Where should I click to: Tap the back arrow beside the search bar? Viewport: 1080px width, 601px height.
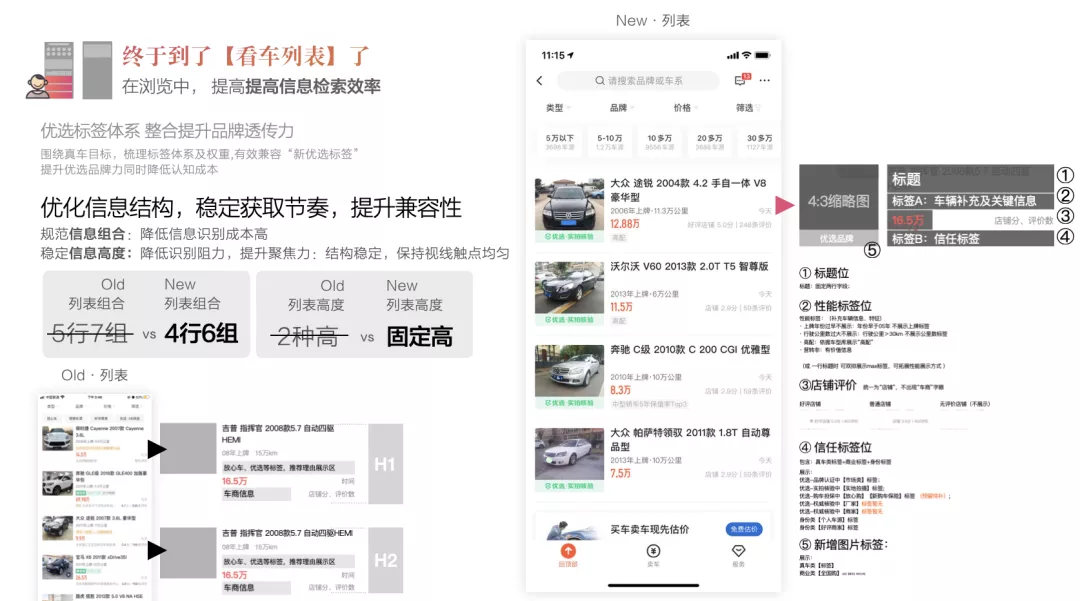click(x=539, y=81)
